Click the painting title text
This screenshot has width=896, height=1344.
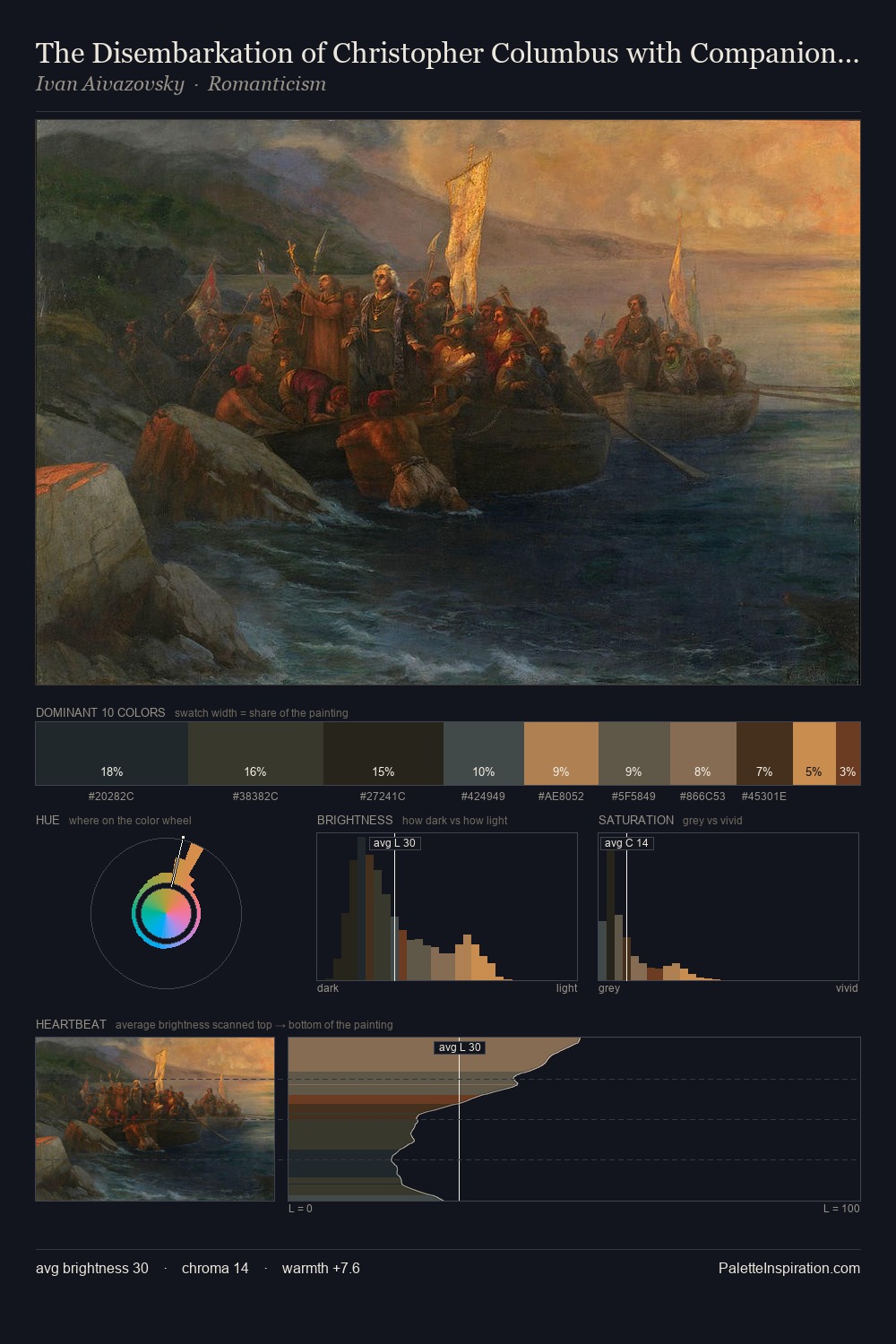click(x=447, y=53)
